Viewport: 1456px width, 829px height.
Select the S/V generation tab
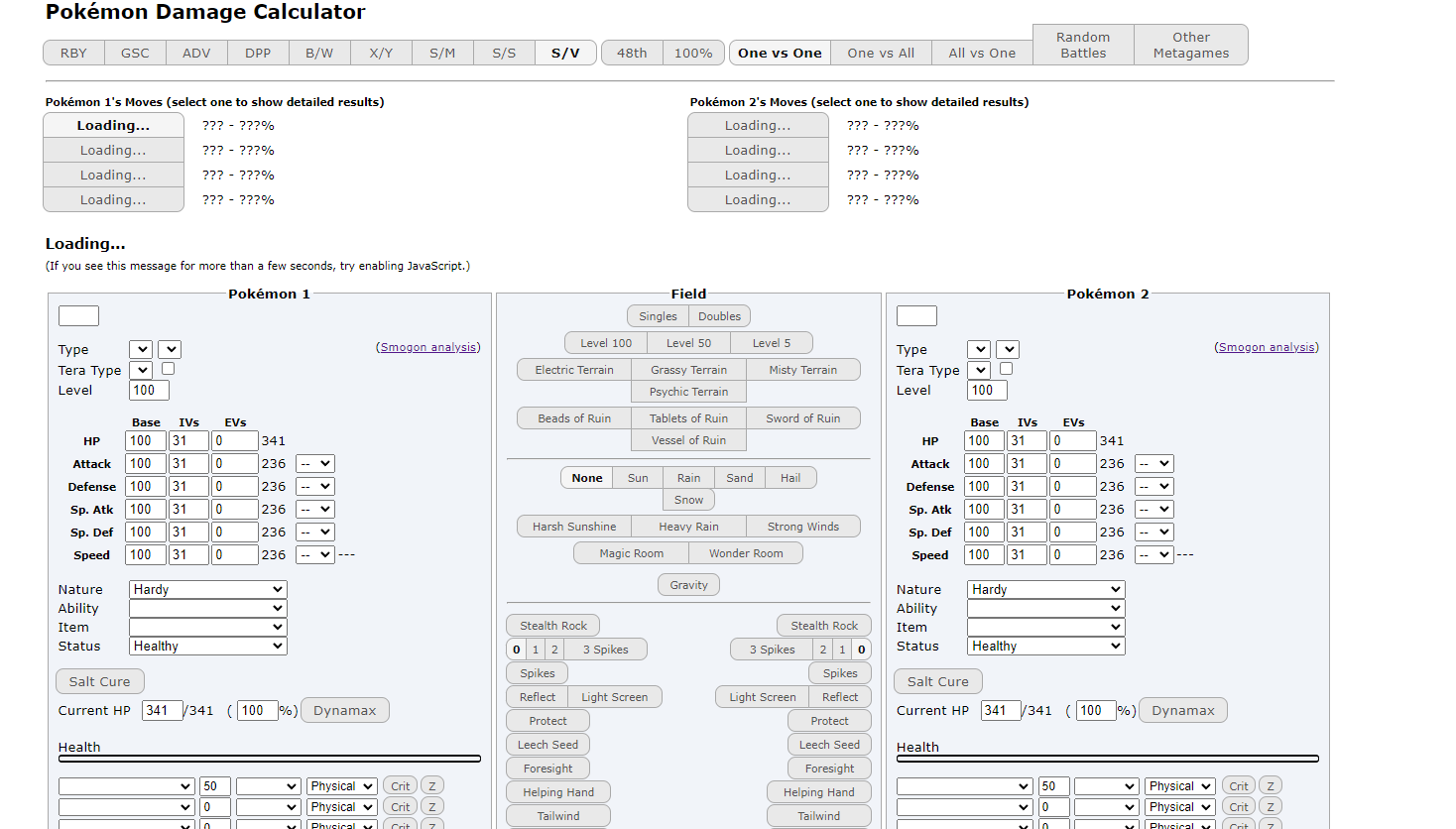[565, 53]
